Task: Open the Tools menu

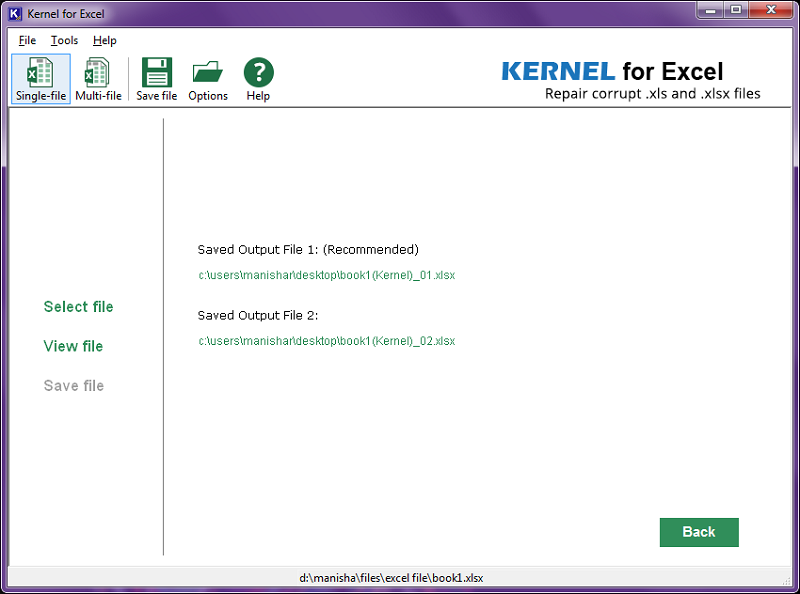Action: (x=64, y=40)
